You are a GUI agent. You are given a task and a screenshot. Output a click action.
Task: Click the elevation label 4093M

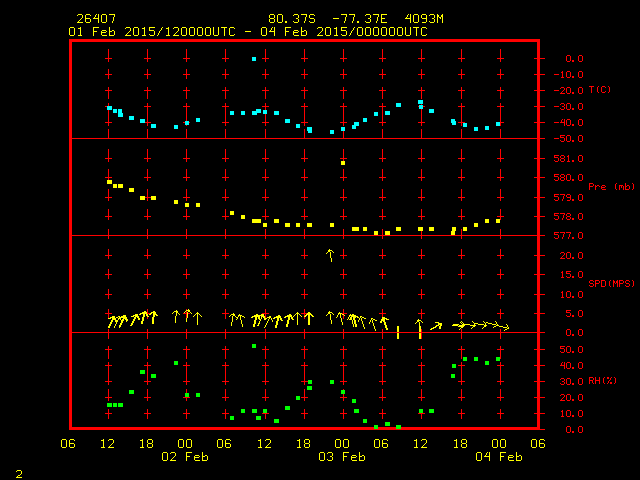click(424, 19)
